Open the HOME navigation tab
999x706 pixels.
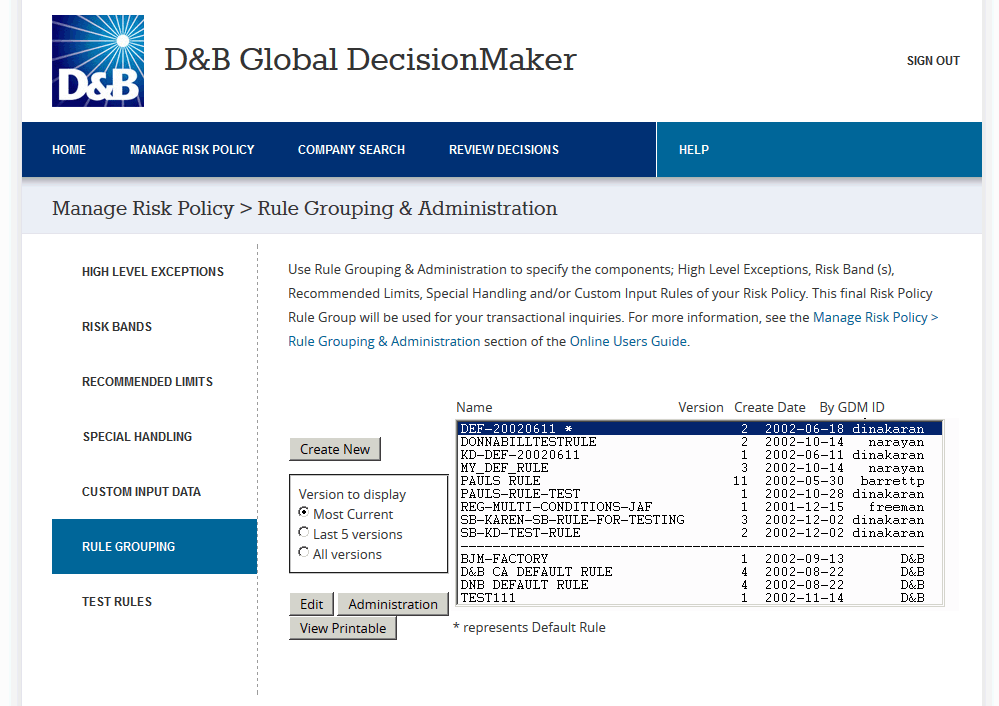pyautogui.click(x=68, y=149)
